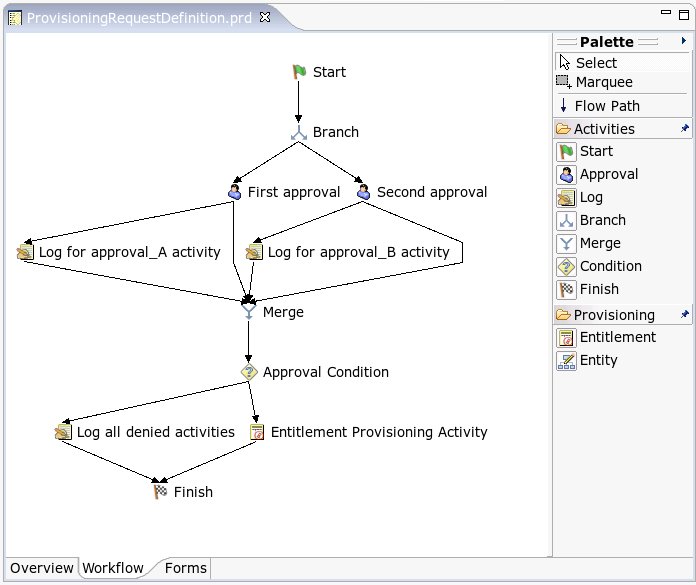The width and height of the screenshot is (696, 585).
Task: Pick the Entity provisioning tool
Action: 598,361
